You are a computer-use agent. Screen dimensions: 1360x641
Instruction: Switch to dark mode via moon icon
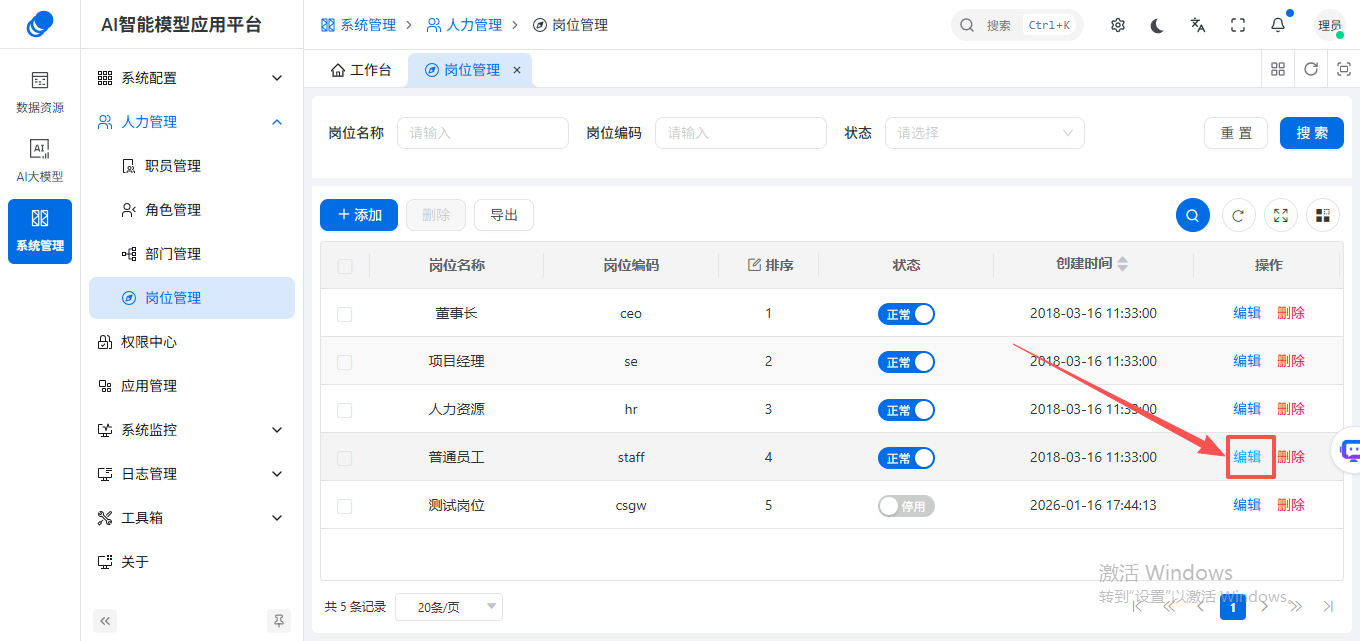coord(1158,25)
